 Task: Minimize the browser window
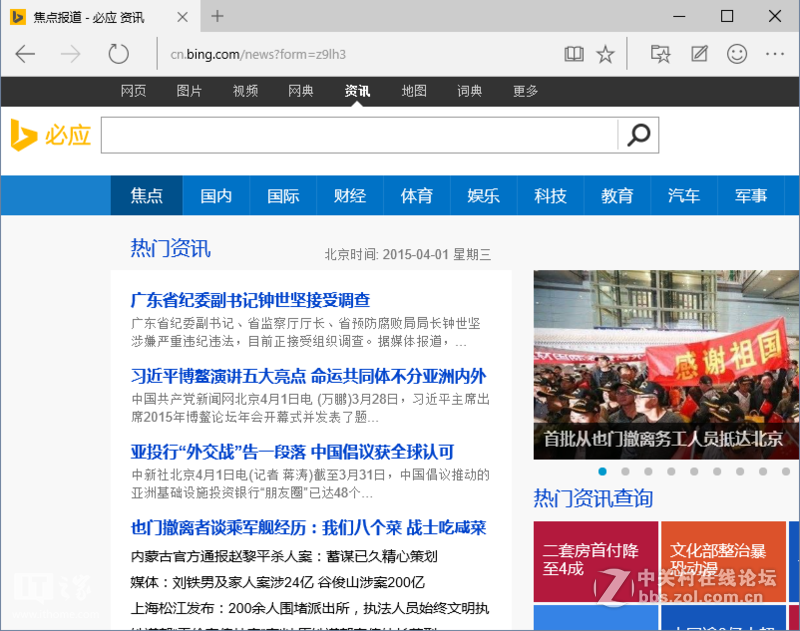(679, 16)
